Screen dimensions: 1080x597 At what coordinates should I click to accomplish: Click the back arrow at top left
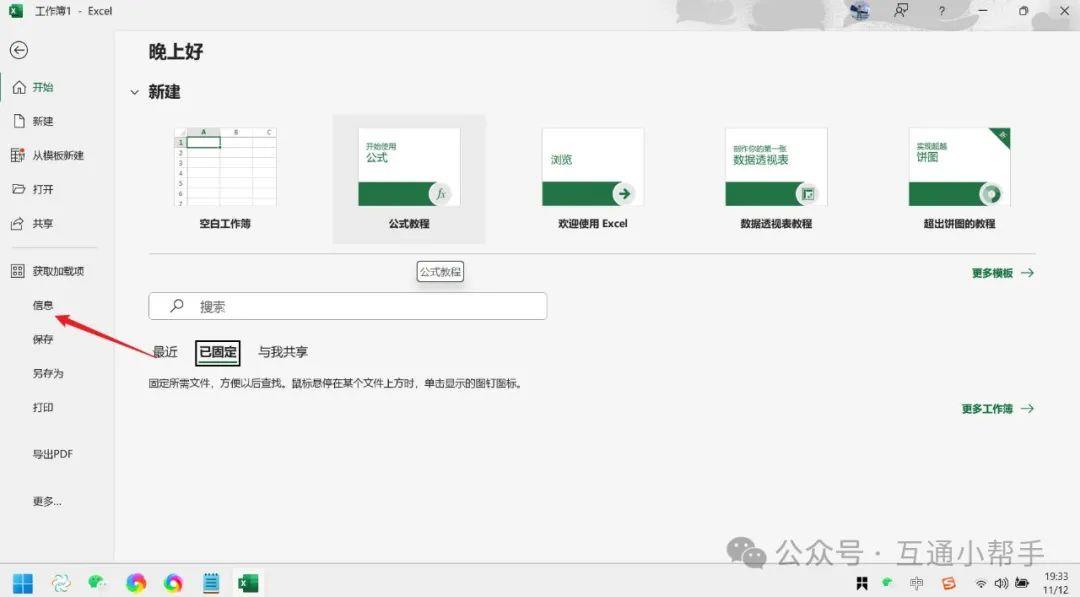tap(20, 49)
